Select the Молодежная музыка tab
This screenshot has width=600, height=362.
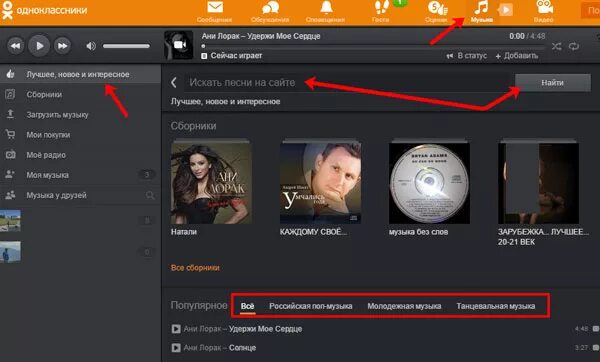click(404, 306)
